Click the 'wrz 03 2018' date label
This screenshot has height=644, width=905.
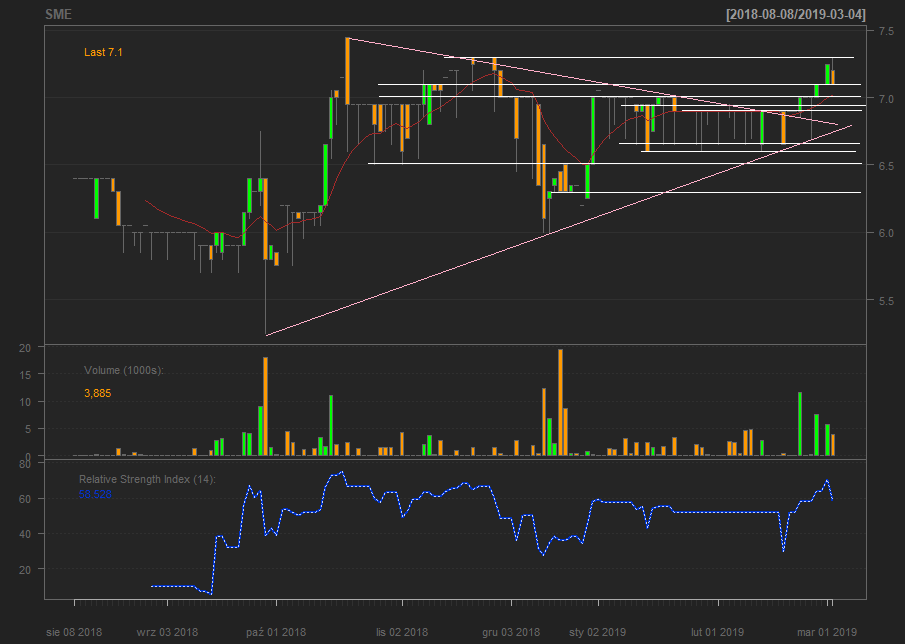[167, 632]
